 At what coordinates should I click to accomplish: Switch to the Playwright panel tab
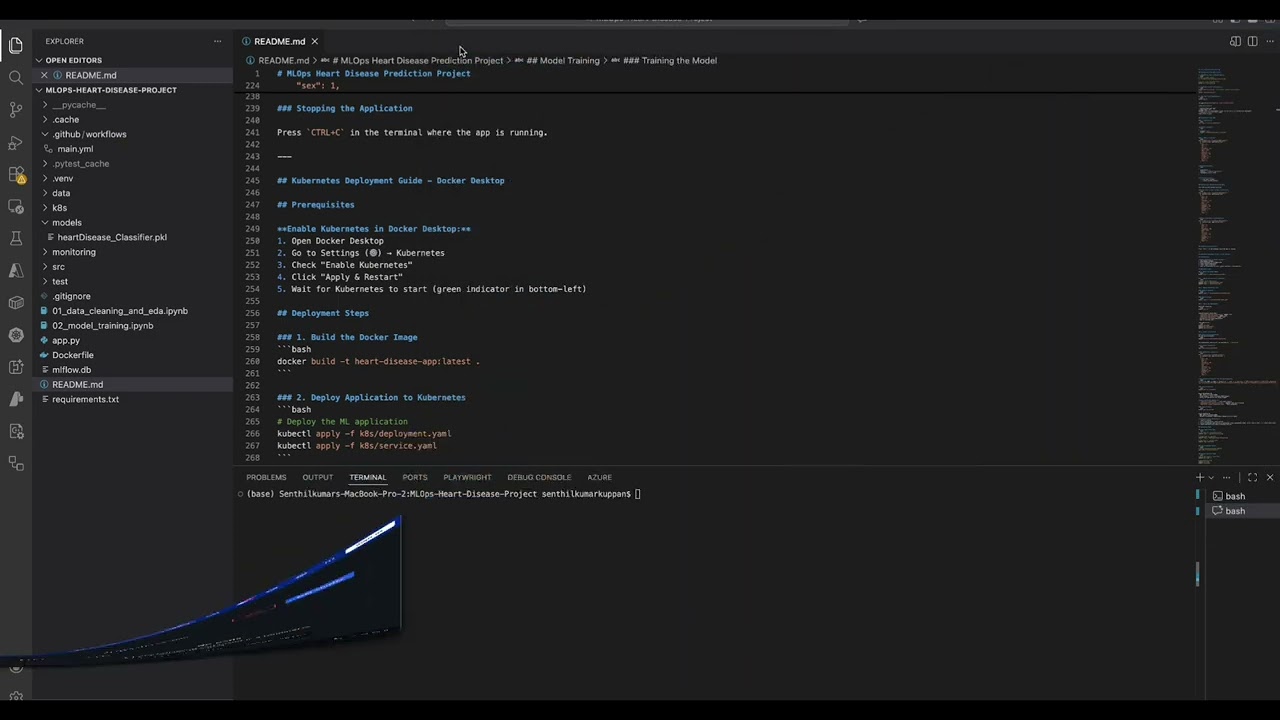467,477
